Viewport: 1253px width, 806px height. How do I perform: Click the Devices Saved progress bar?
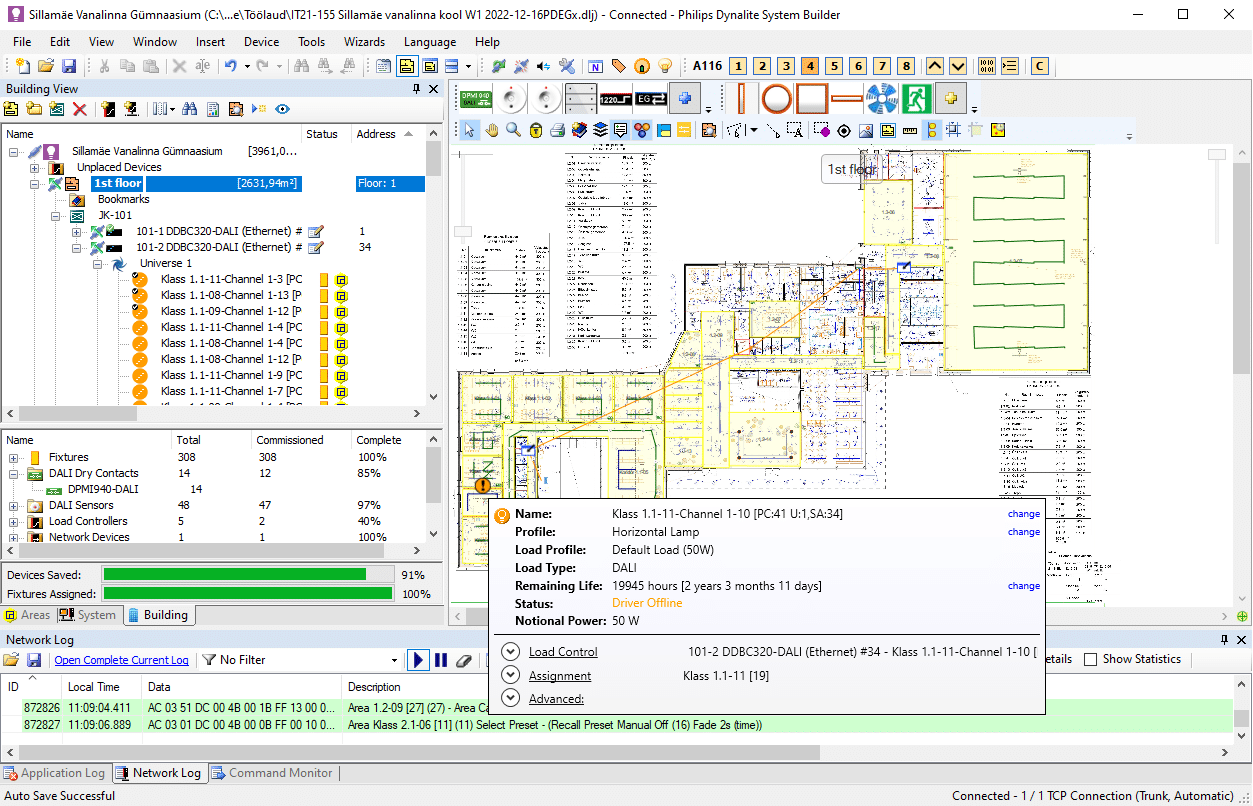pyautogui.click(x=247, y=574)
